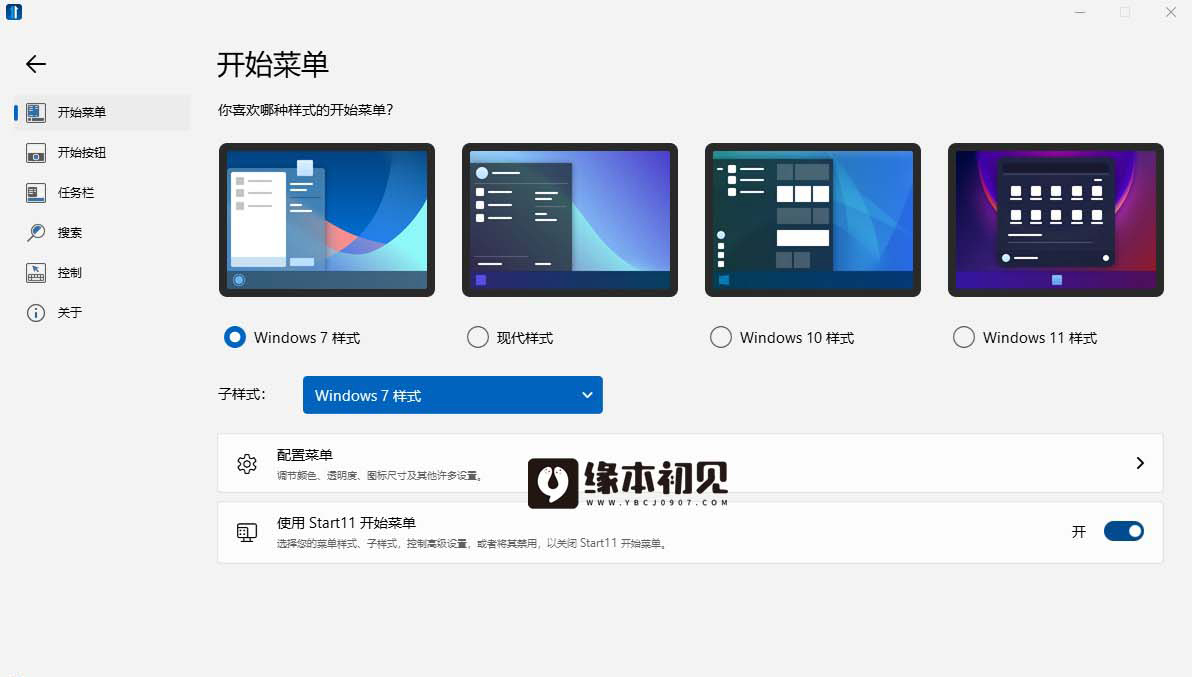This screenshot has height=677, width=1192.
Task: Click the 使用 Start11 开始菜单 row title
Action: tap(346, 523)
